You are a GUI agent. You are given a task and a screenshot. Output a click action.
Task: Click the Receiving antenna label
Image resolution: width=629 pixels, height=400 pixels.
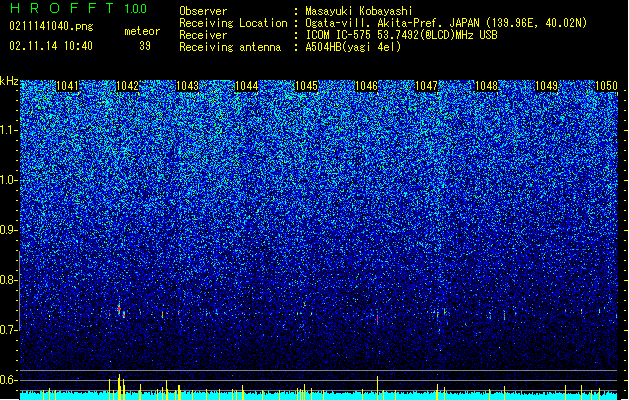point(230,47)
